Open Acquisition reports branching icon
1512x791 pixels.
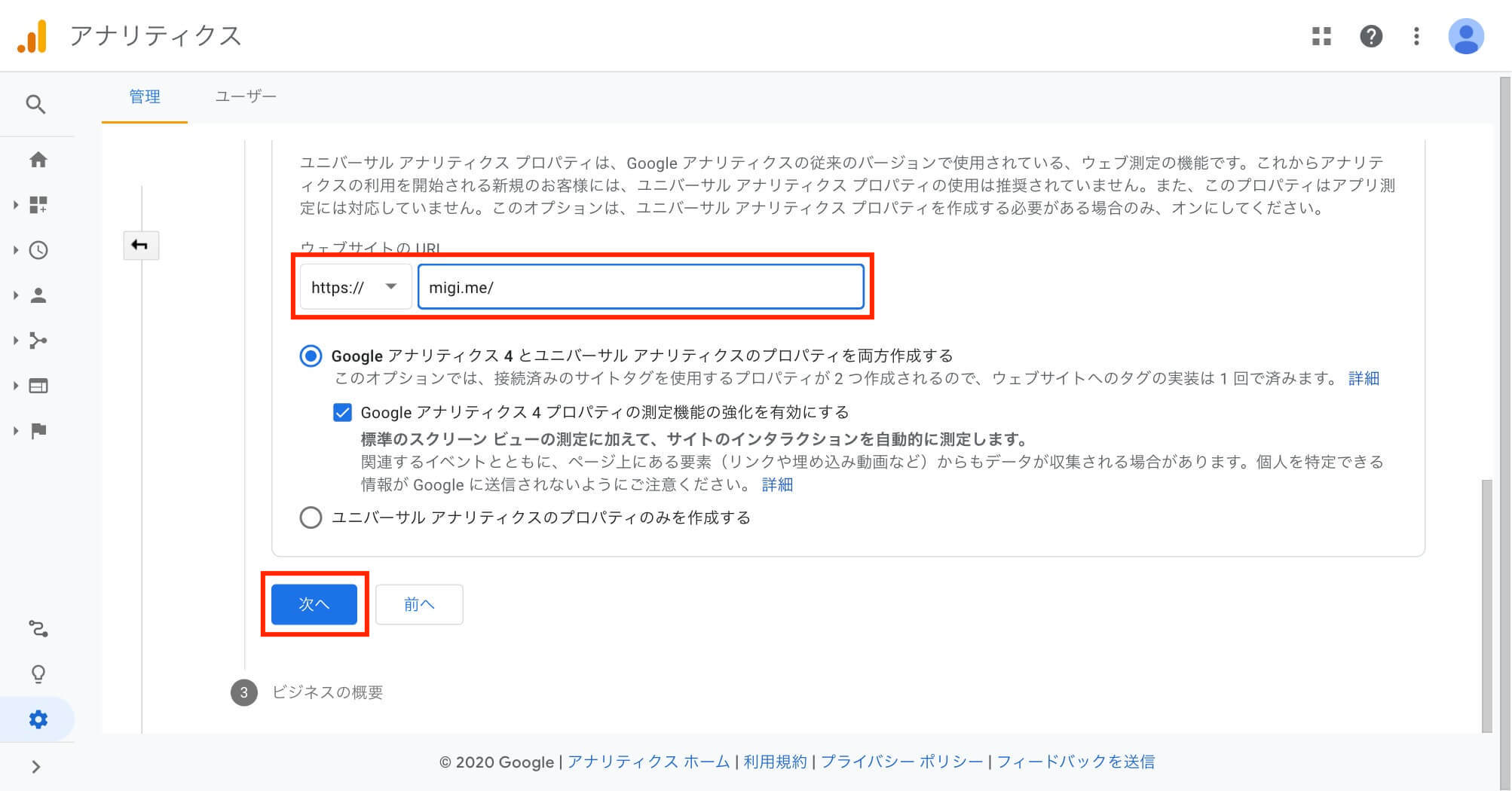(38, 341)
